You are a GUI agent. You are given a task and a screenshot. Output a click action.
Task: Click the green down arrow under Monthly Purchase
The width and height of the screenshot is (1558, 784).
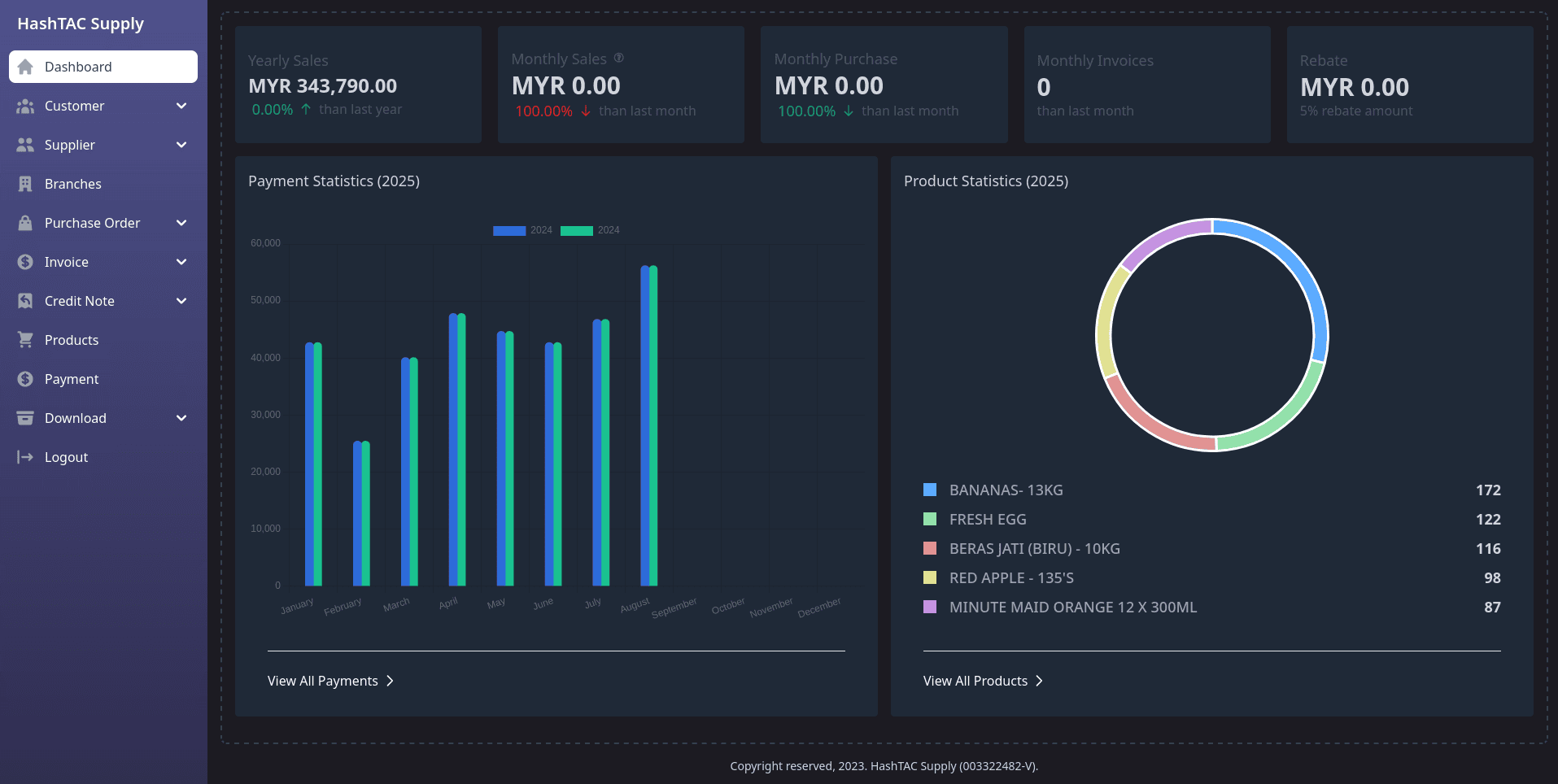[x=849, y=111]
